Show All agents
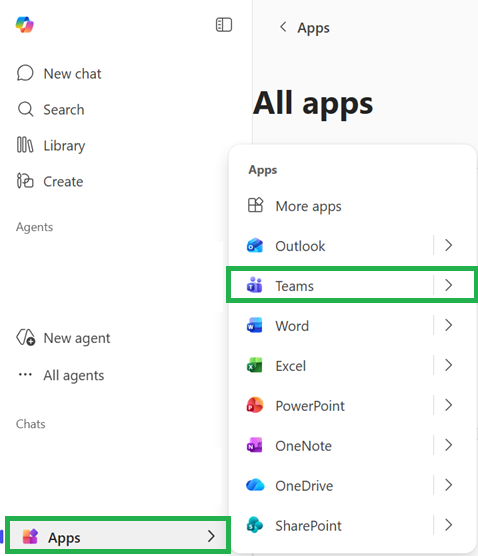 point(60,375)
